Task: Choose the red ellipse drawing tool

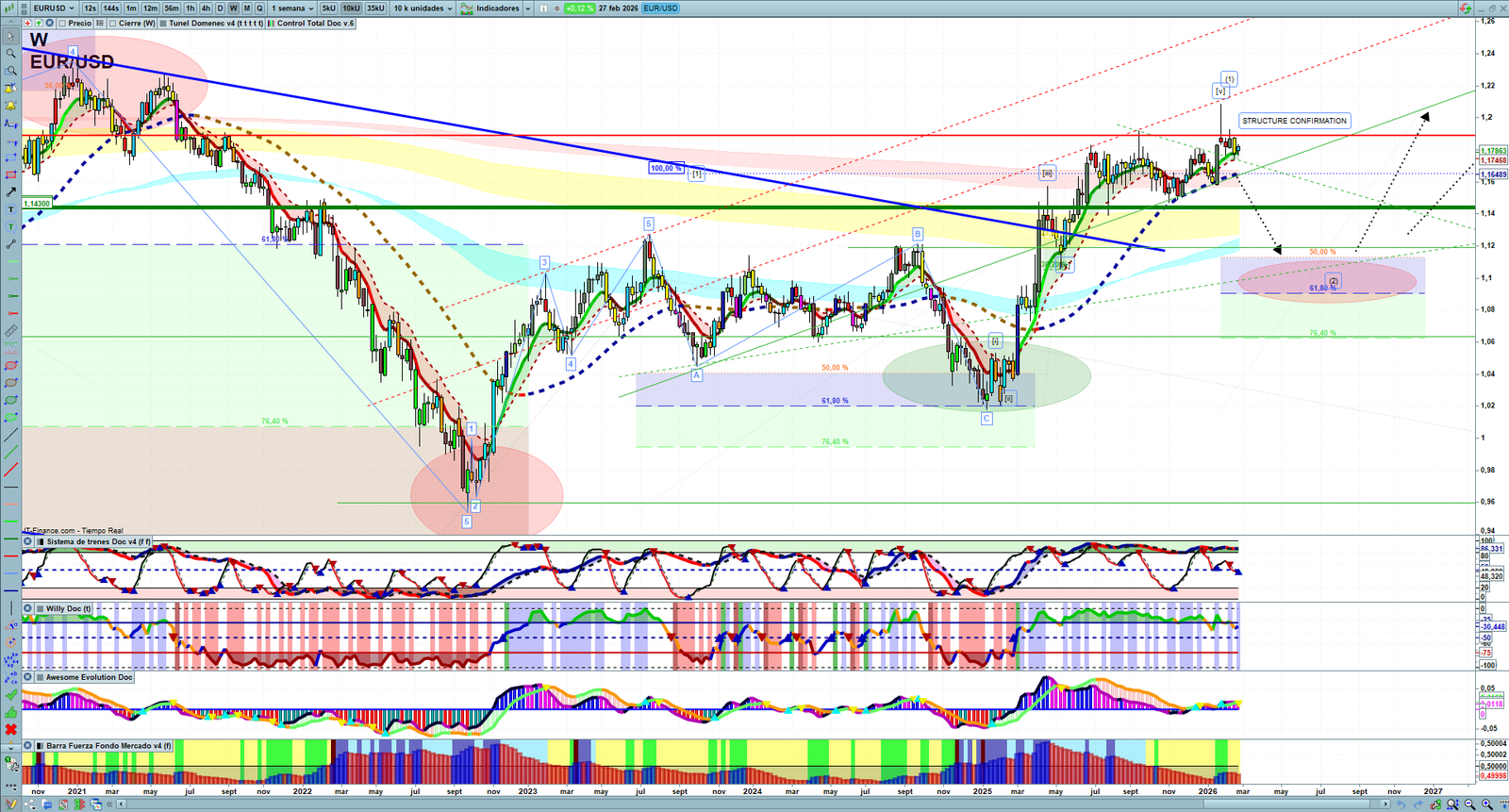Action: 10,365
